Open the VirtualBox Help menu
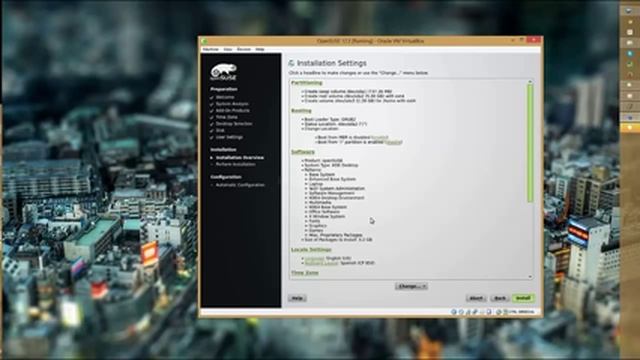This screenshot has width=640, height=360. tap(260, 49)
